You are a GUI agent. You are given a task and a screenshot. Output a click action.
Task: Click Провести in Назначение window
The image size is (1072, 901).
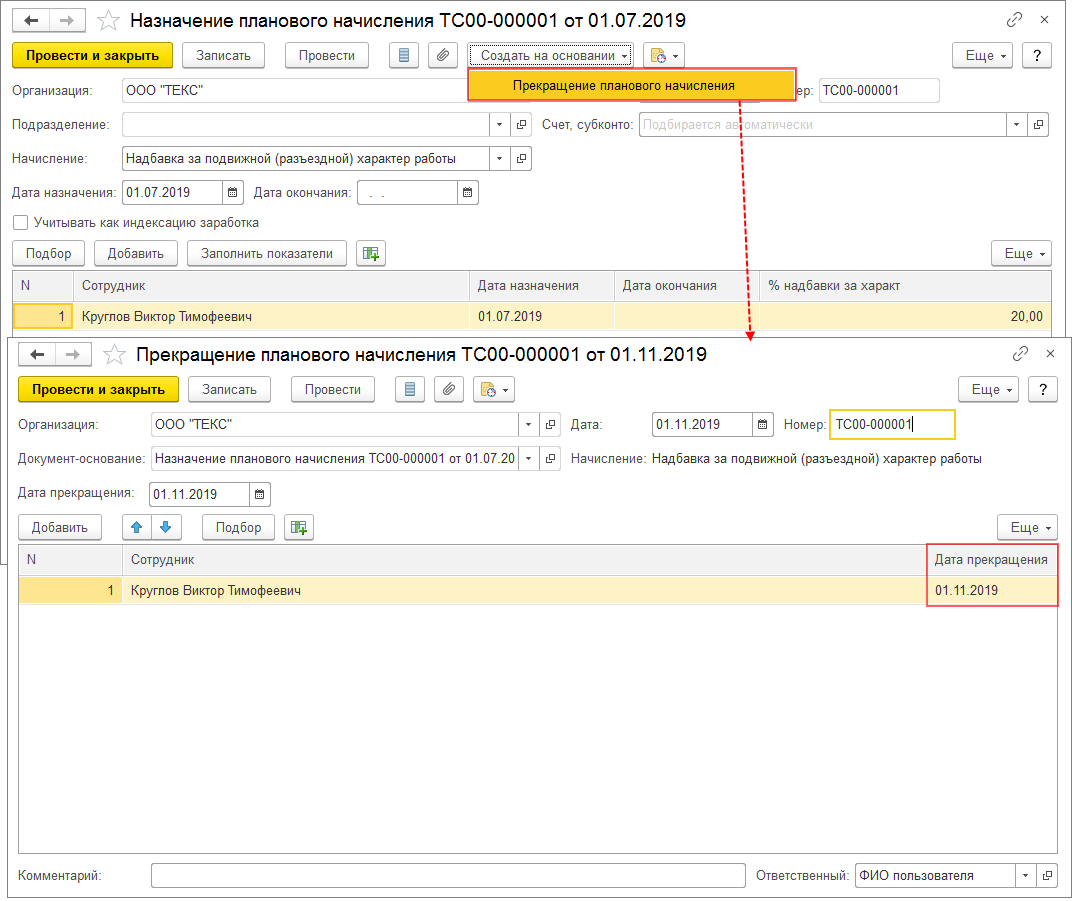click(x=327, y=55)
